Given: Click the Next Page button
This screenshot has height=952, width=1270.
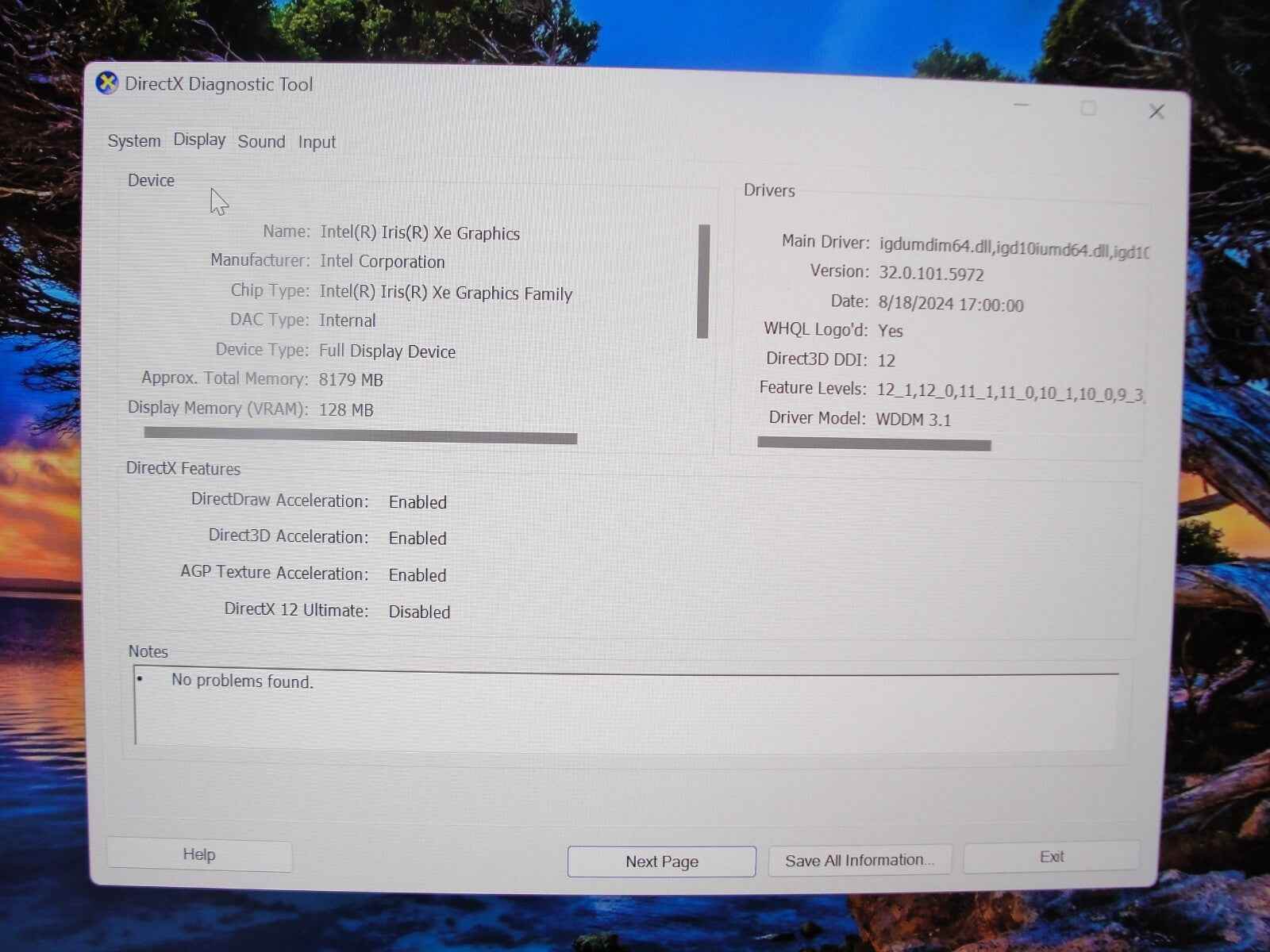Looking at the screenshot, I should click(661, 861).
